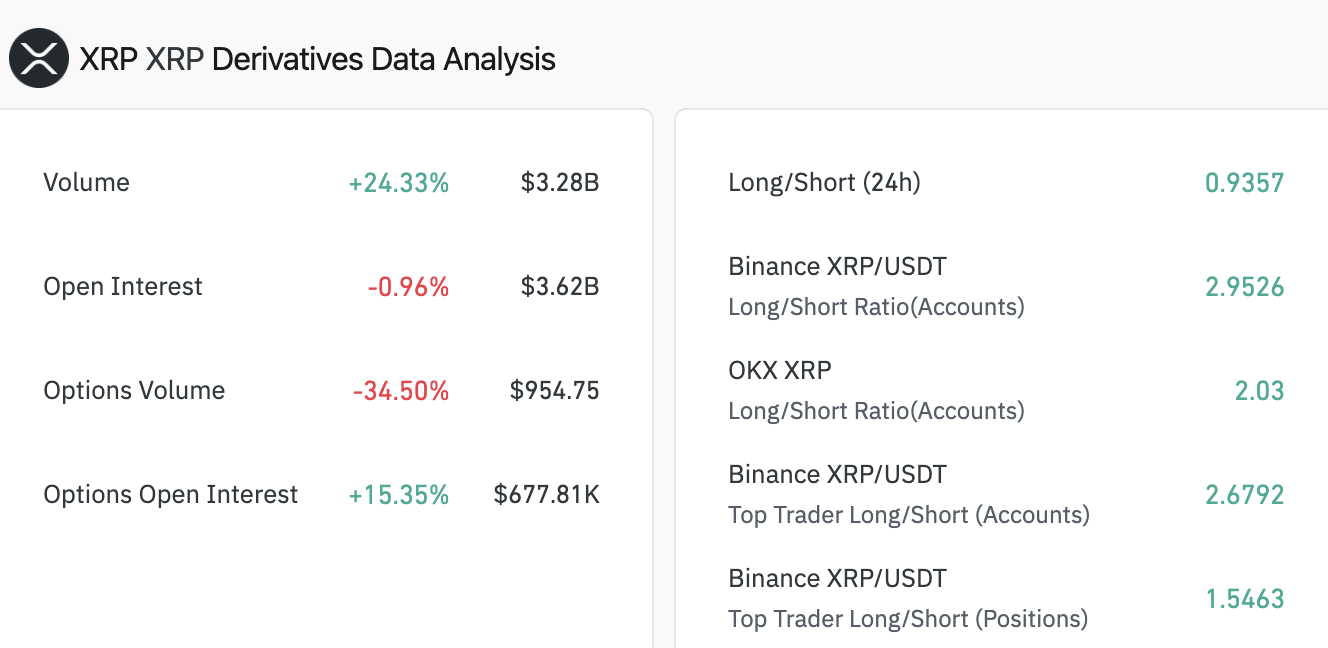Click the -34.50% options volume change

tap(400, 391)
